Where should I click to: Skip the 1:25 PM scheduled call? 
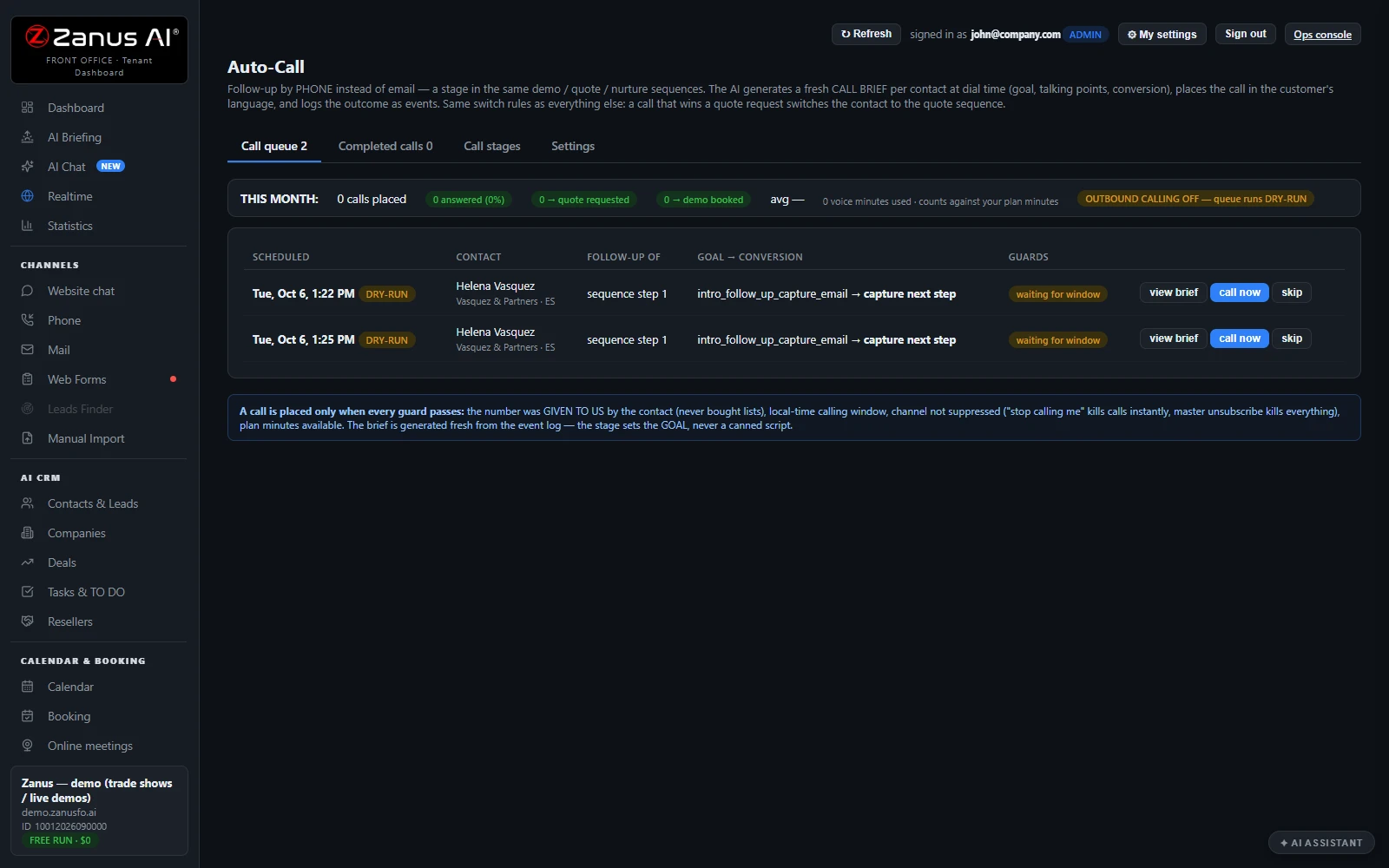(1292, 339)
